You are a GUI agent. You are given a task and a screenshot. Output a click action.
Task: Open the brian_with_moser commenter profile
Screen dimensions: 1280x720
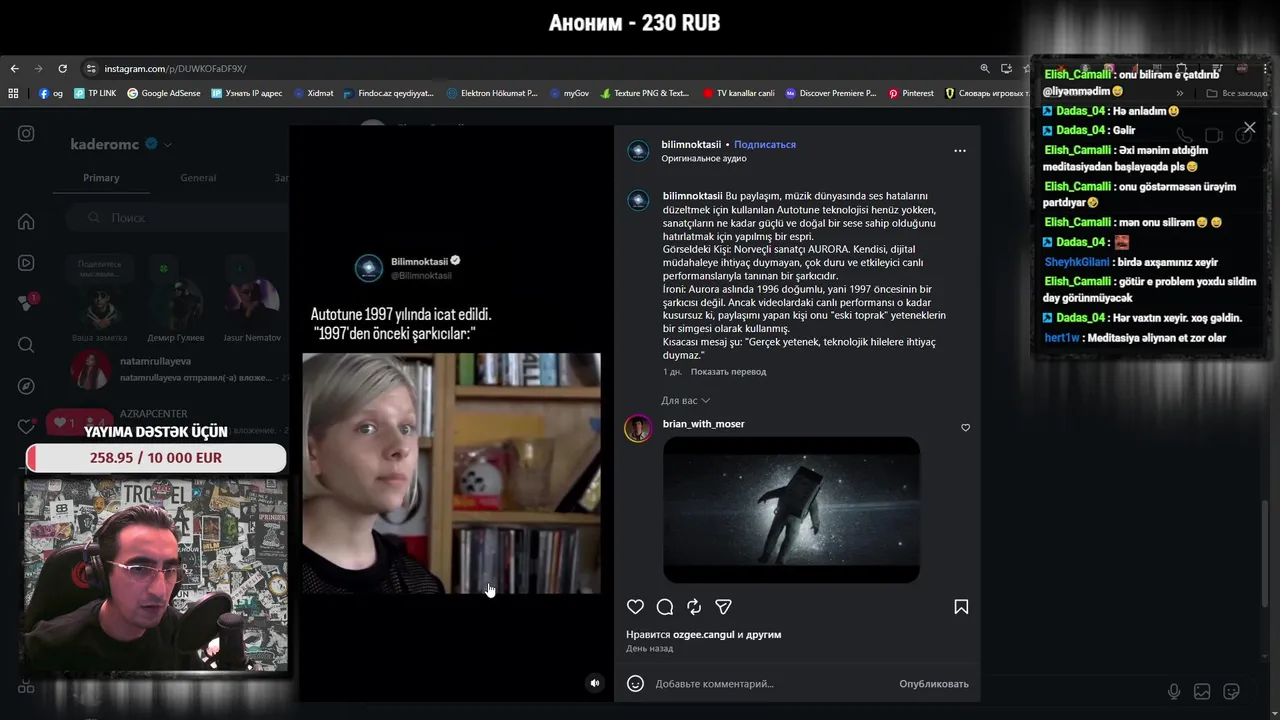click(x=703, y=424)
